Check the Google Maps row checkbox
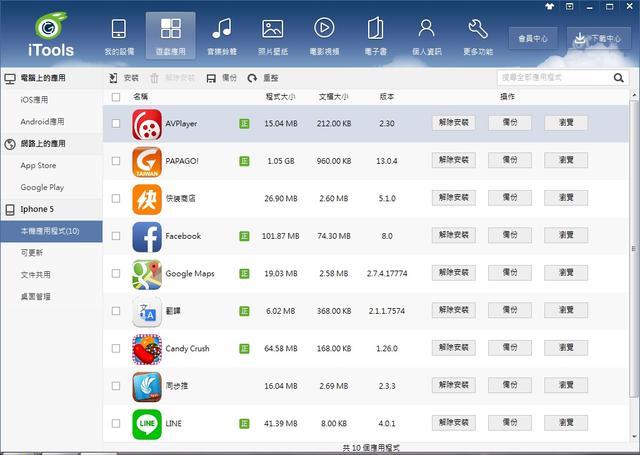 [x=116, y=274]
